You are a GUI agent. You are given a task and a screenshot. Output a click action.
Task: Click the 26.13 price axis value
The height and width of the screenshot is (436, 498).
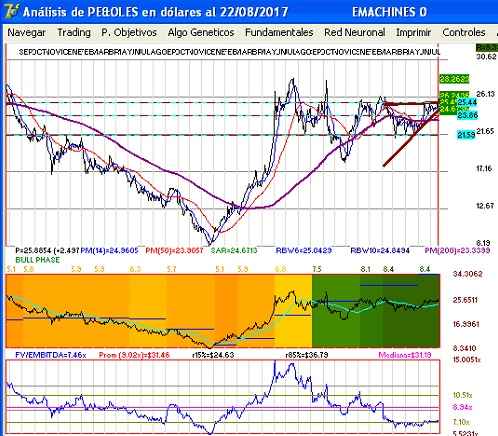486,94
